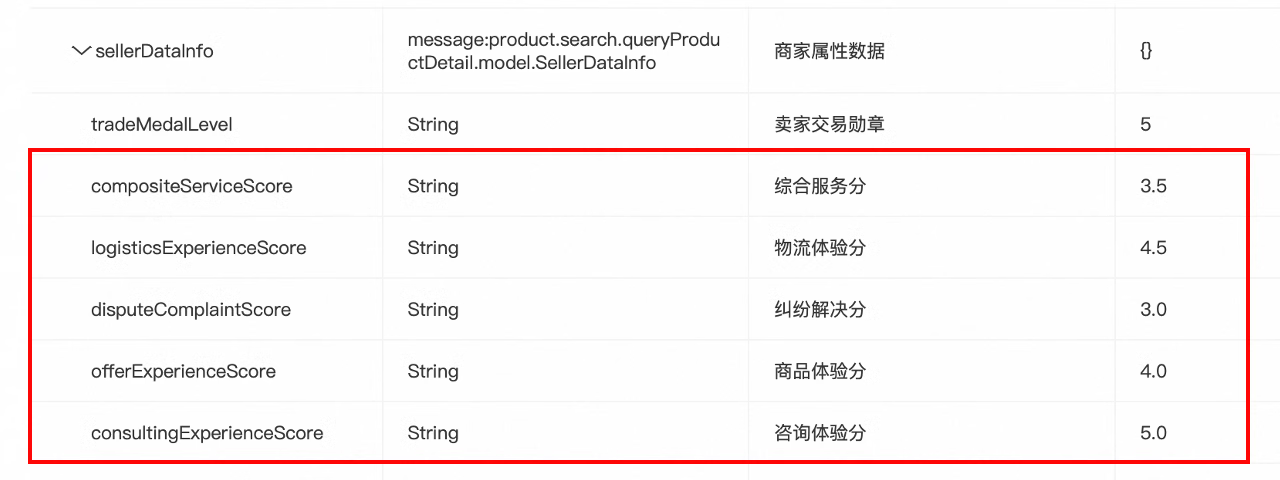Select the offerExperienceScore field name
This screenshot has height=480, width=1280.
(x=183, y=372)
